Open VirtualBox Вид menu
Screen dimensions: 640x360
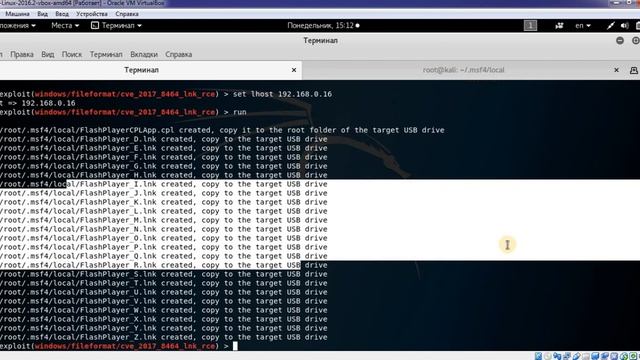tap(42, 14)
